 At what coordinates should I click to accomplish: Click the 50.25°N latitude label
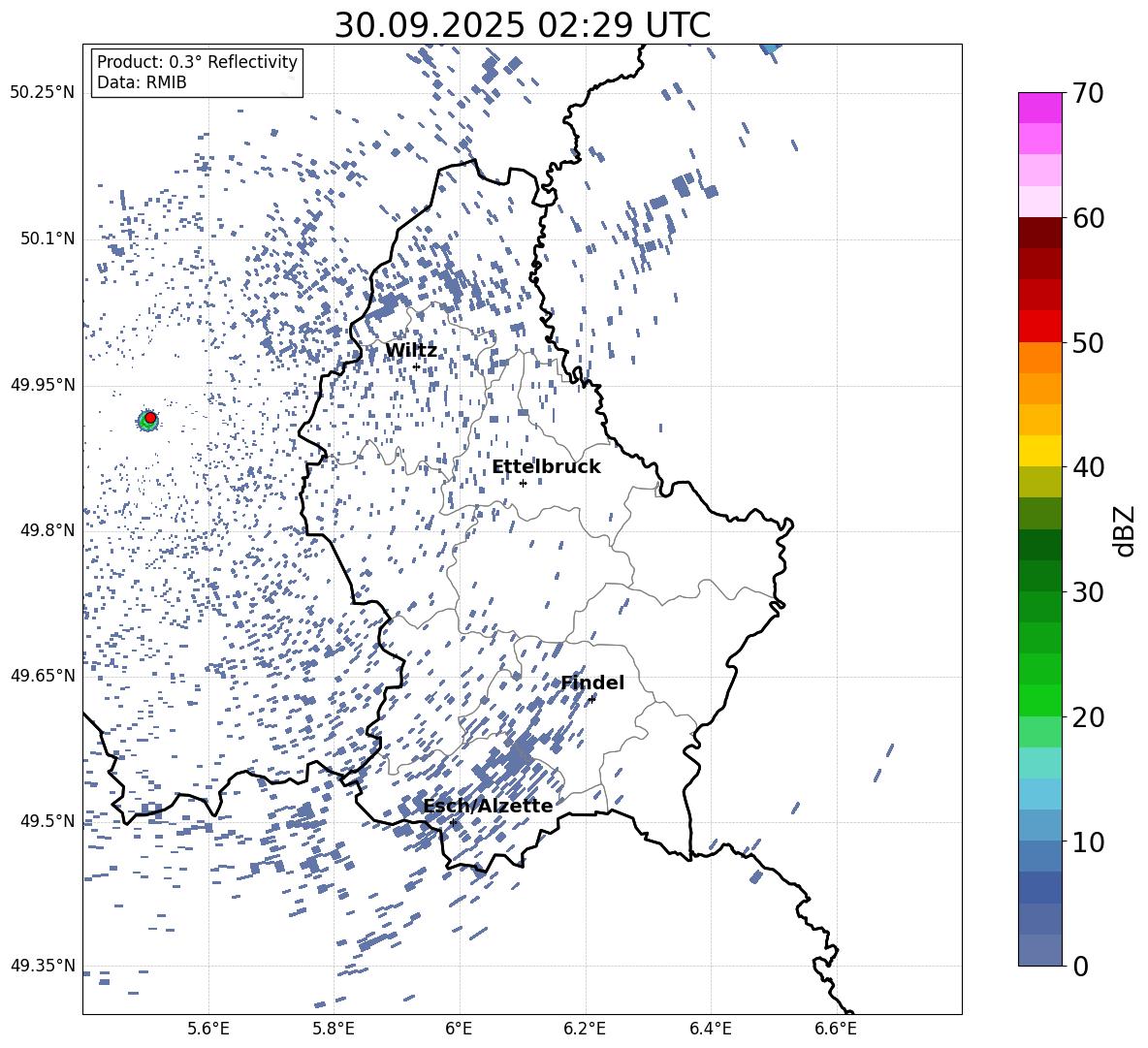click(x=43, y=93)
